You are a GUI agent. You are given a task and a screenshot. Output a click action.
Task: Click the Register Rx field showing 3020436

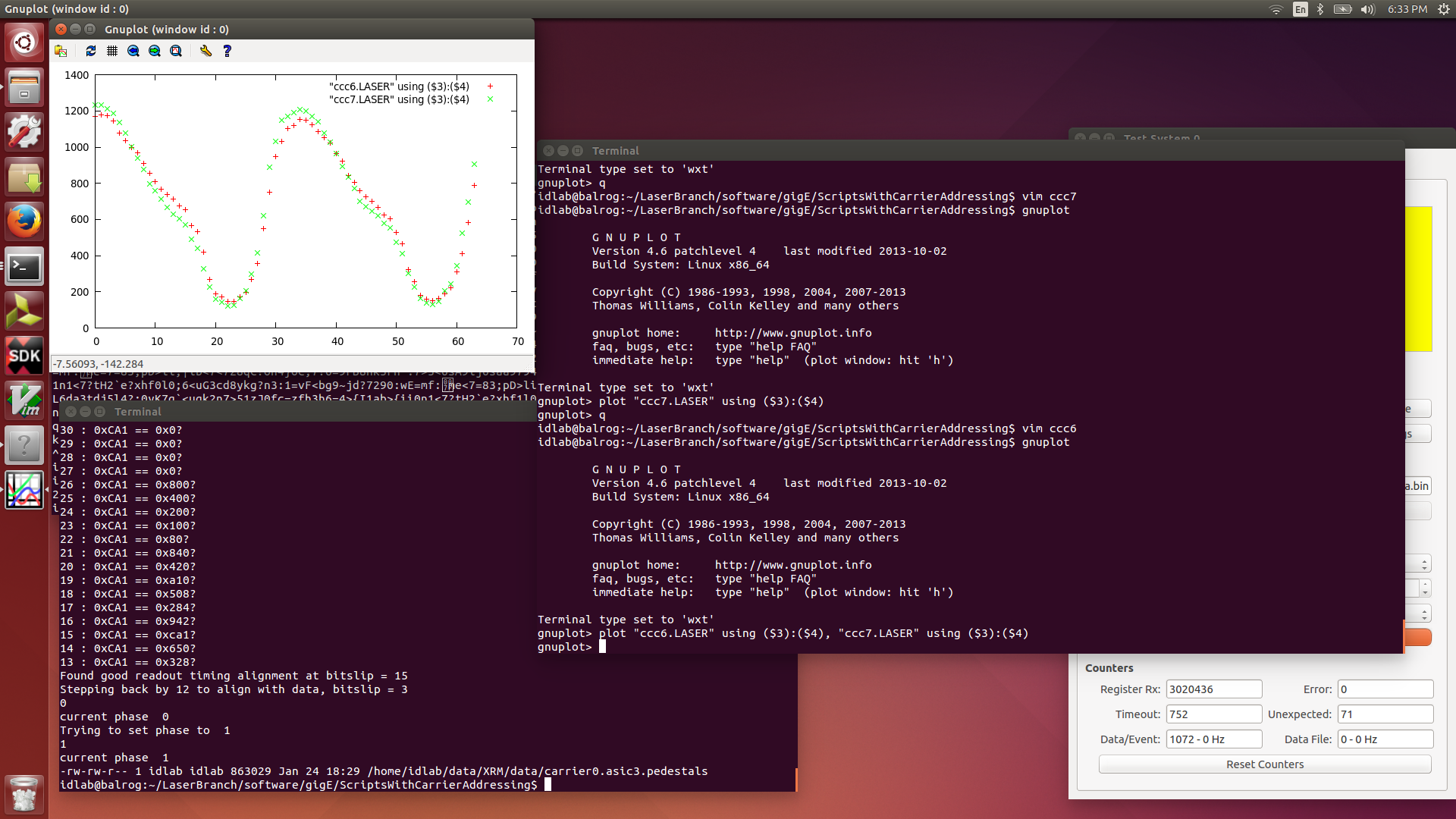coord(1214,689)
